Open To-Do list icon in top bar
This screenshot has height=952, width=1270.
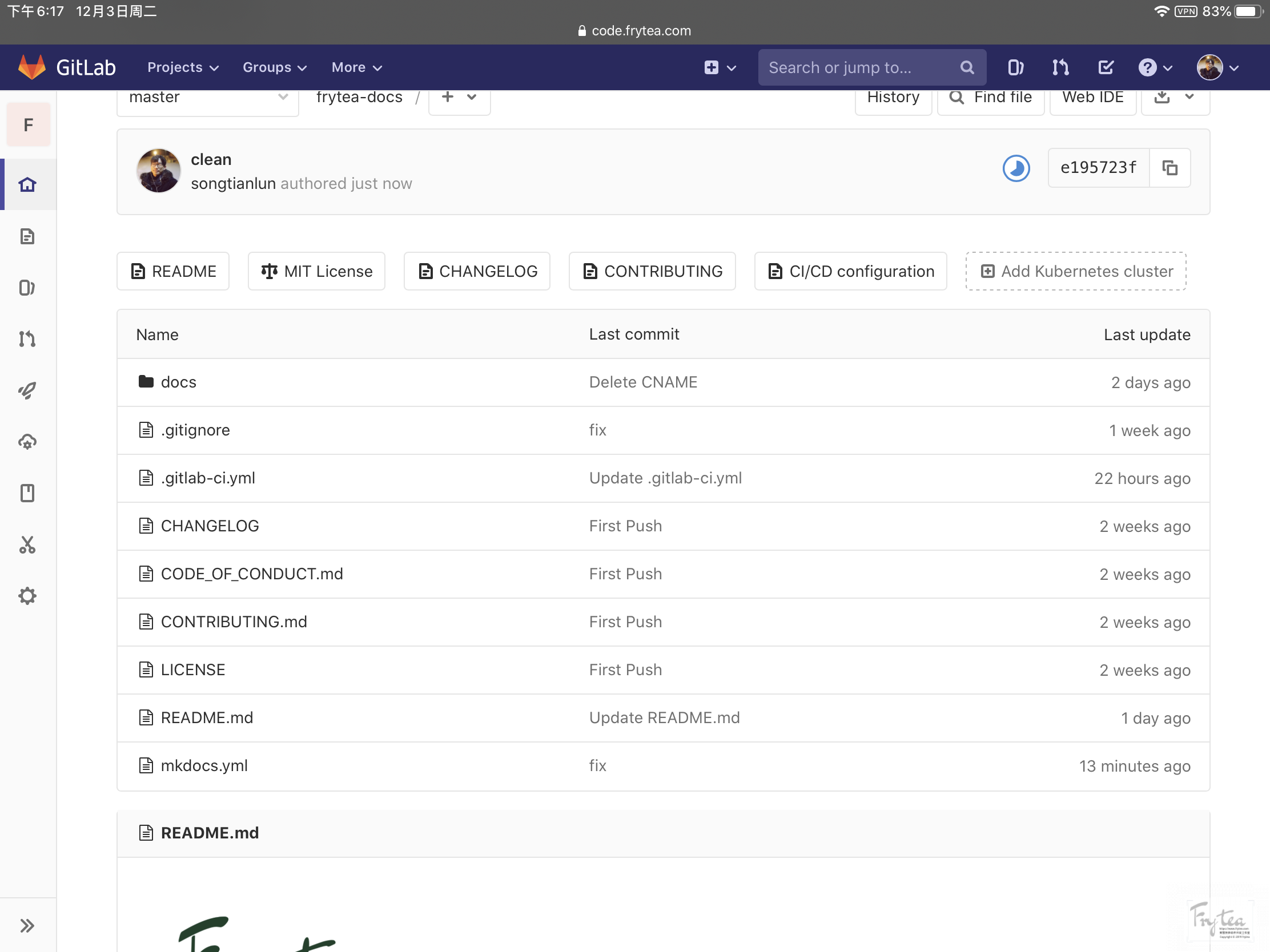1105,68
